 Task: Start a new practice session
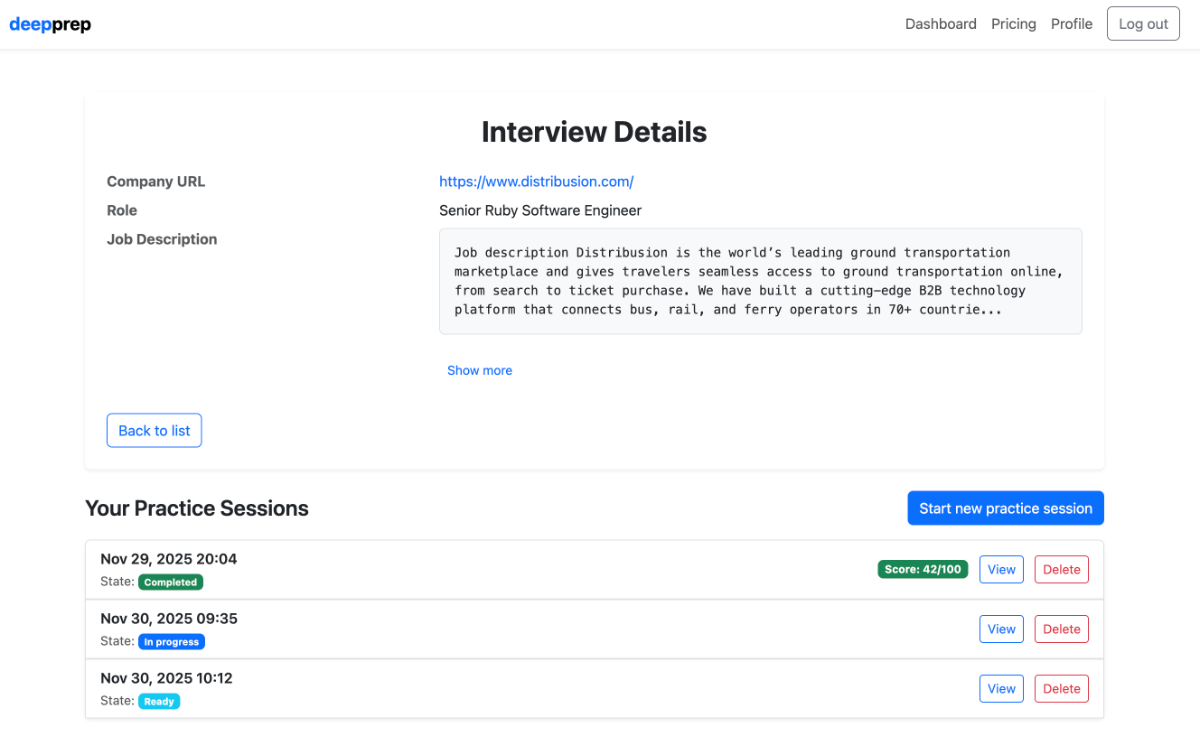1005,508
